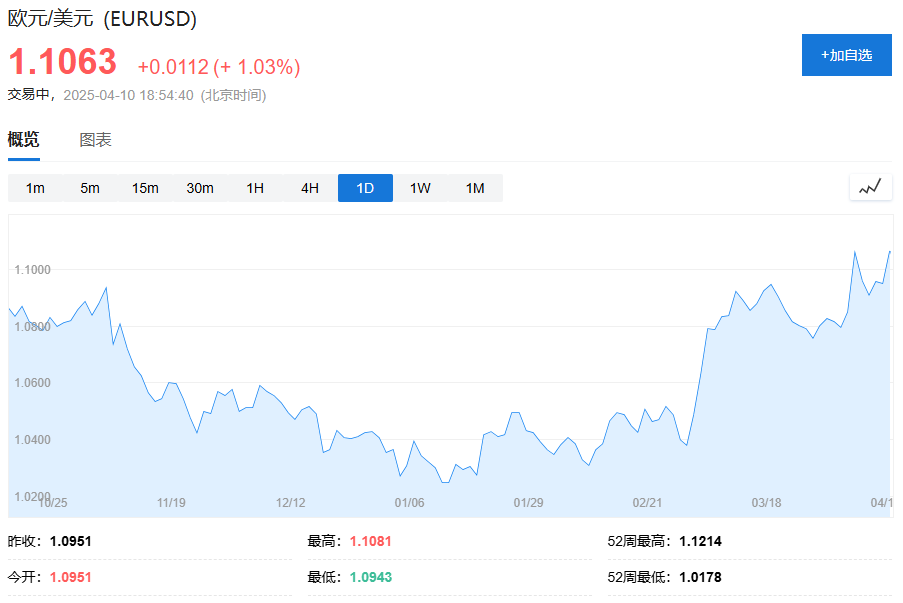903x603 pixels.
Task: Choose the 4H chart interval
Action: click(310, 188)
